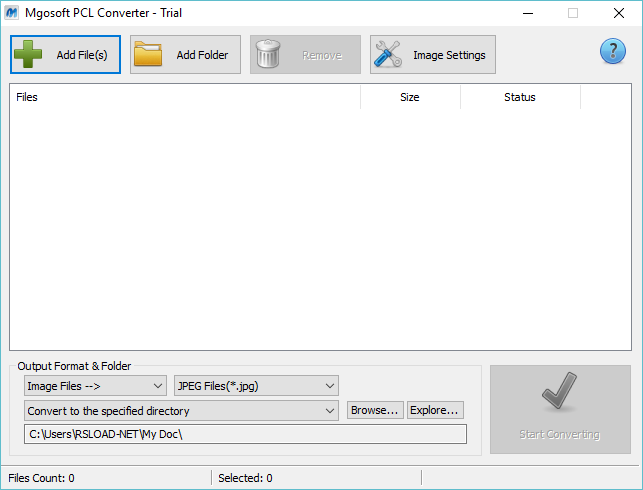Click the Mgosoft app icon in title bar
The height and width of the screenshot is (490, 643).
[x=11, y=13]
